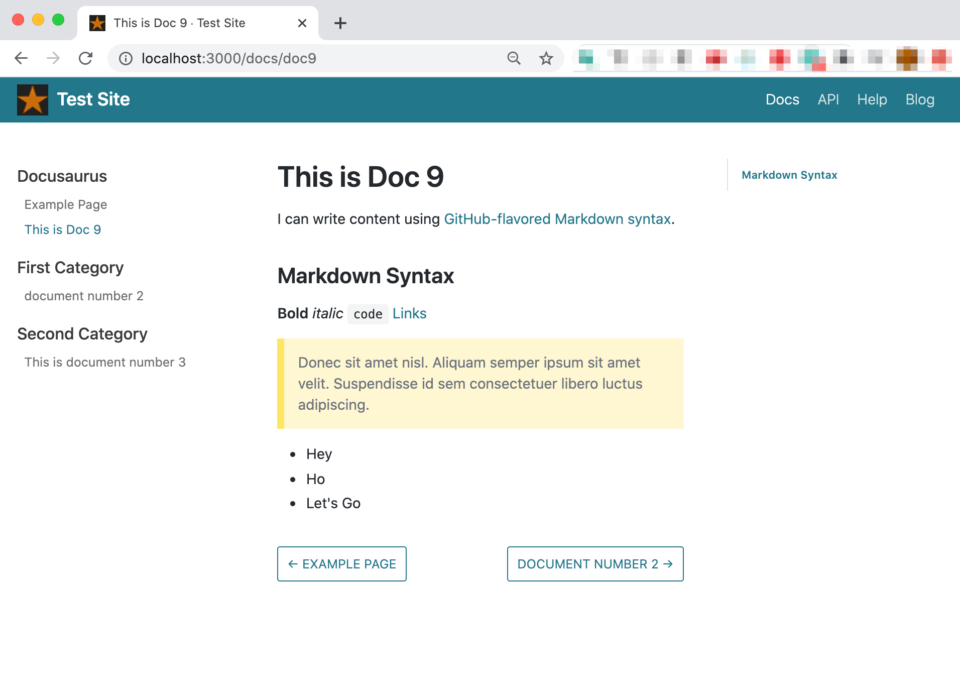Click the site info circle icon in address bar
Image resolution: width=960 pixels, height=700 pixels.
[x=125, y=58]
